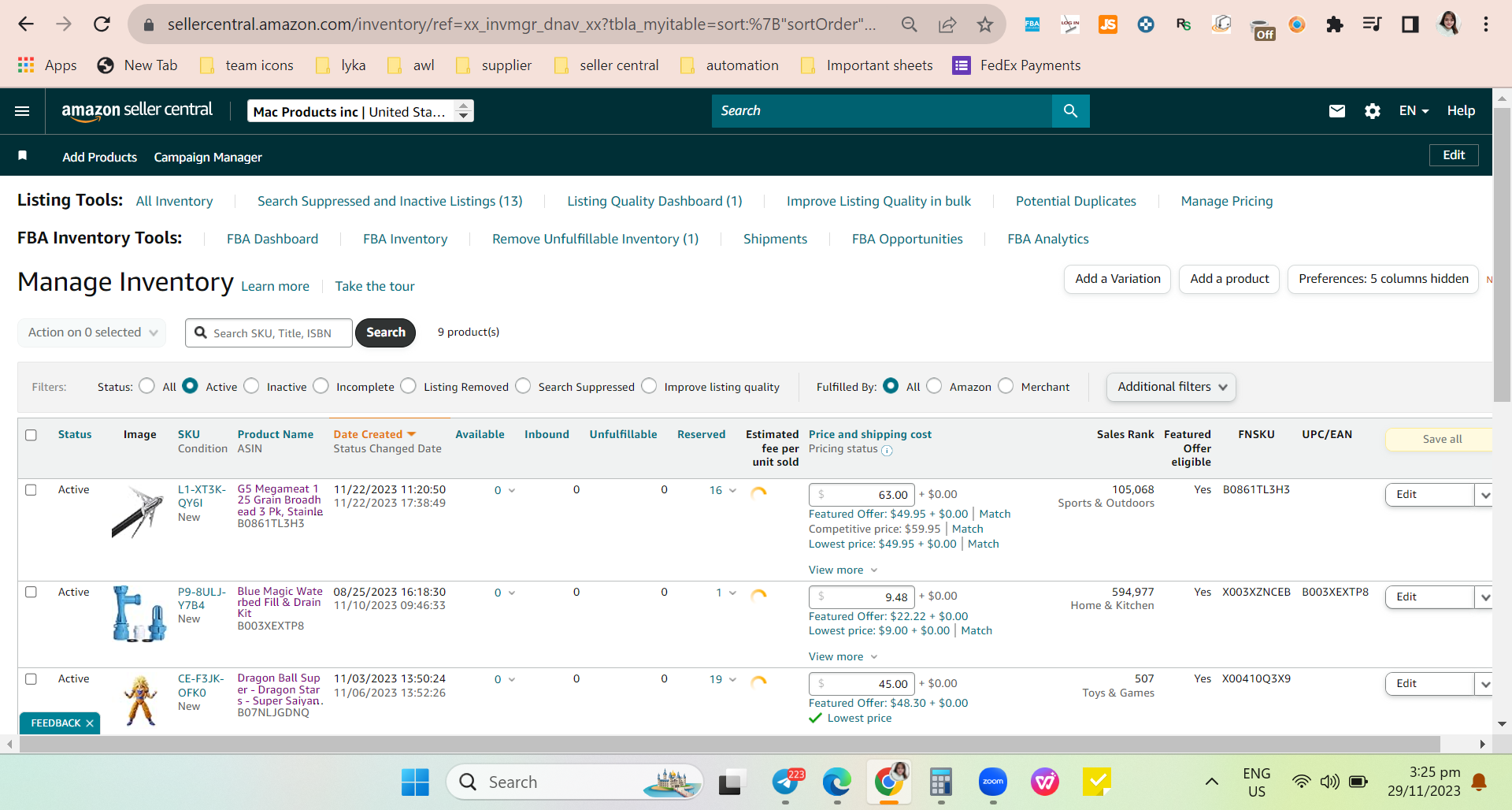Click the black Search button for SKU
Screen dimensions: 1512x810
tap(386, 333)
